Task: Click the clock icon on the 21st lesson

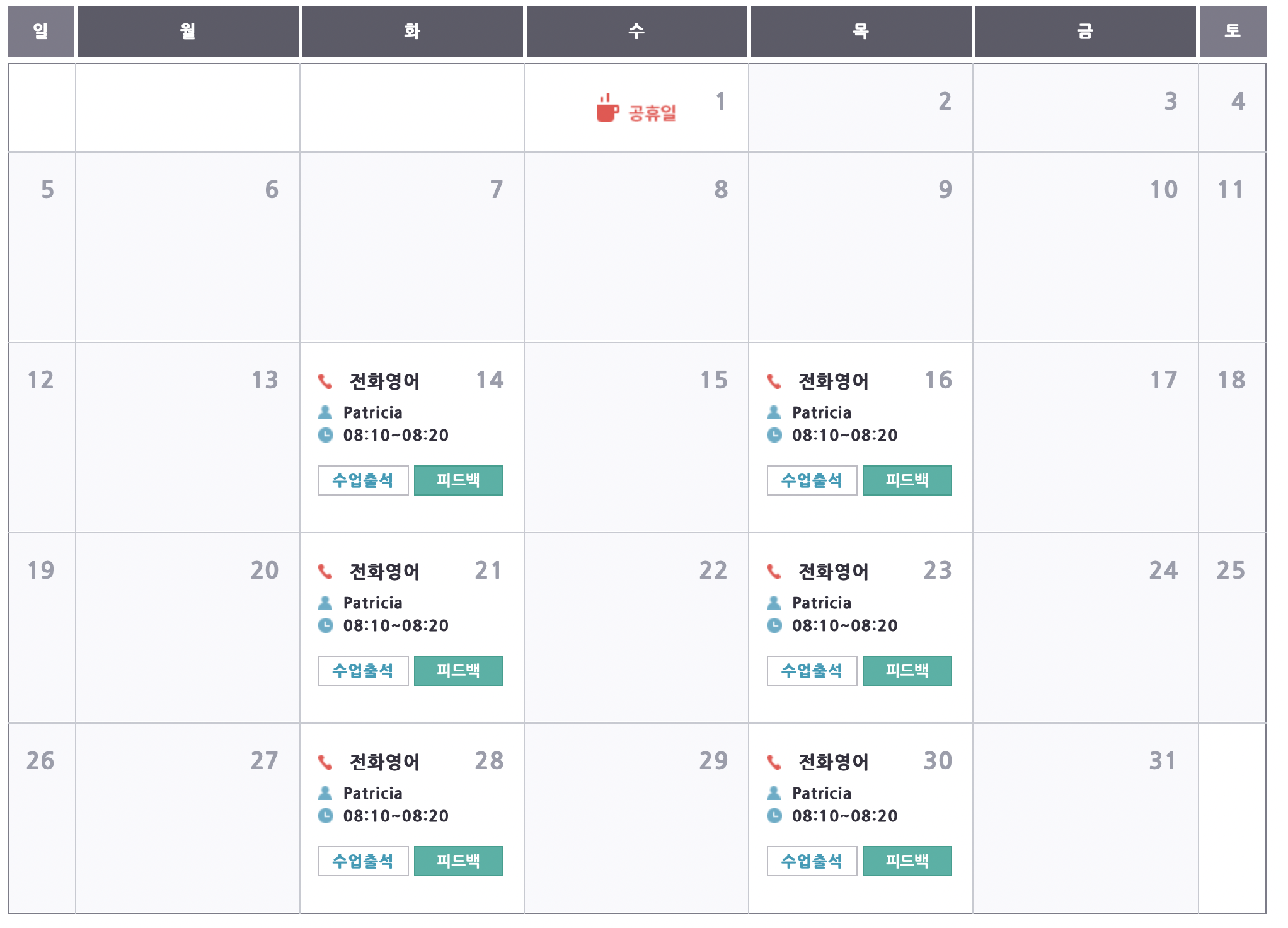Action: pos(325,625)
